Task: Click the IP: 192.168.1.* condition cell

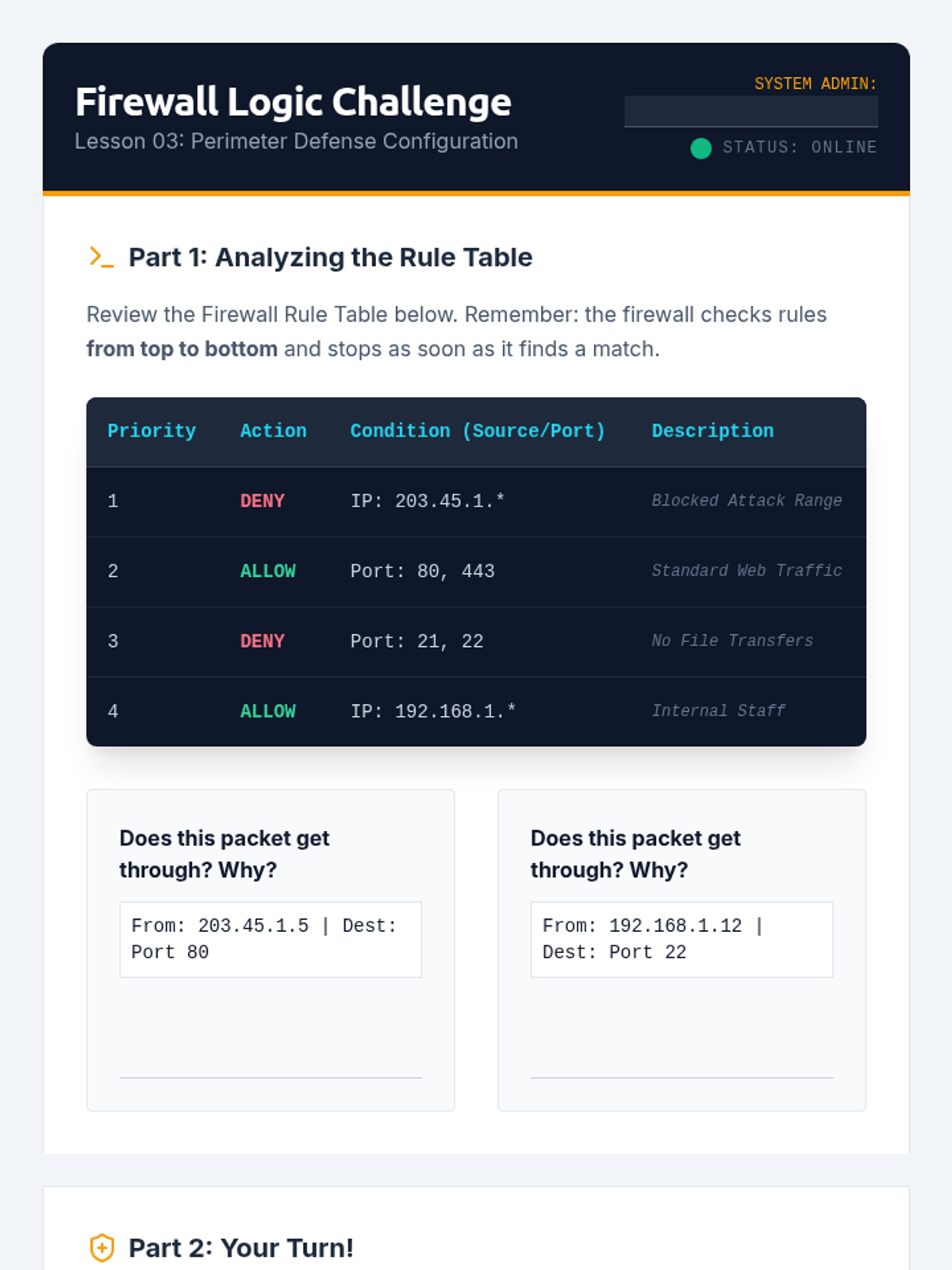Action: 432,711
